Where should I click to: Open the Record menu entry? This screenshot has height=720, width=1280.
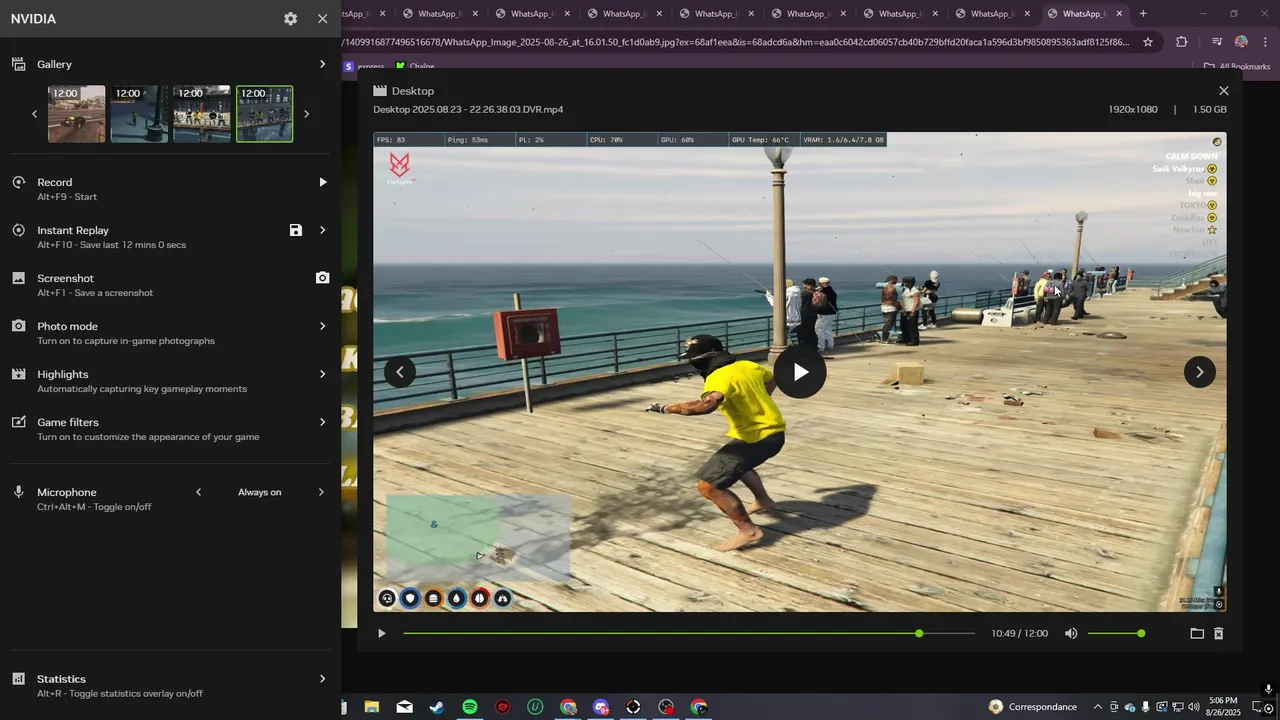pos(170,189)
